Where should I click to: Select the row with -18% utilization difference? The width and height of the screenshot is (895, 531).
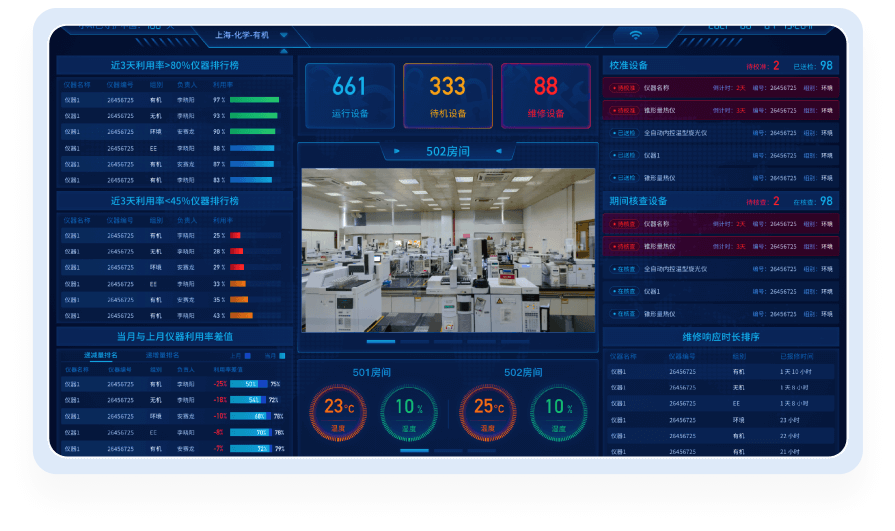tap(175, 400)
